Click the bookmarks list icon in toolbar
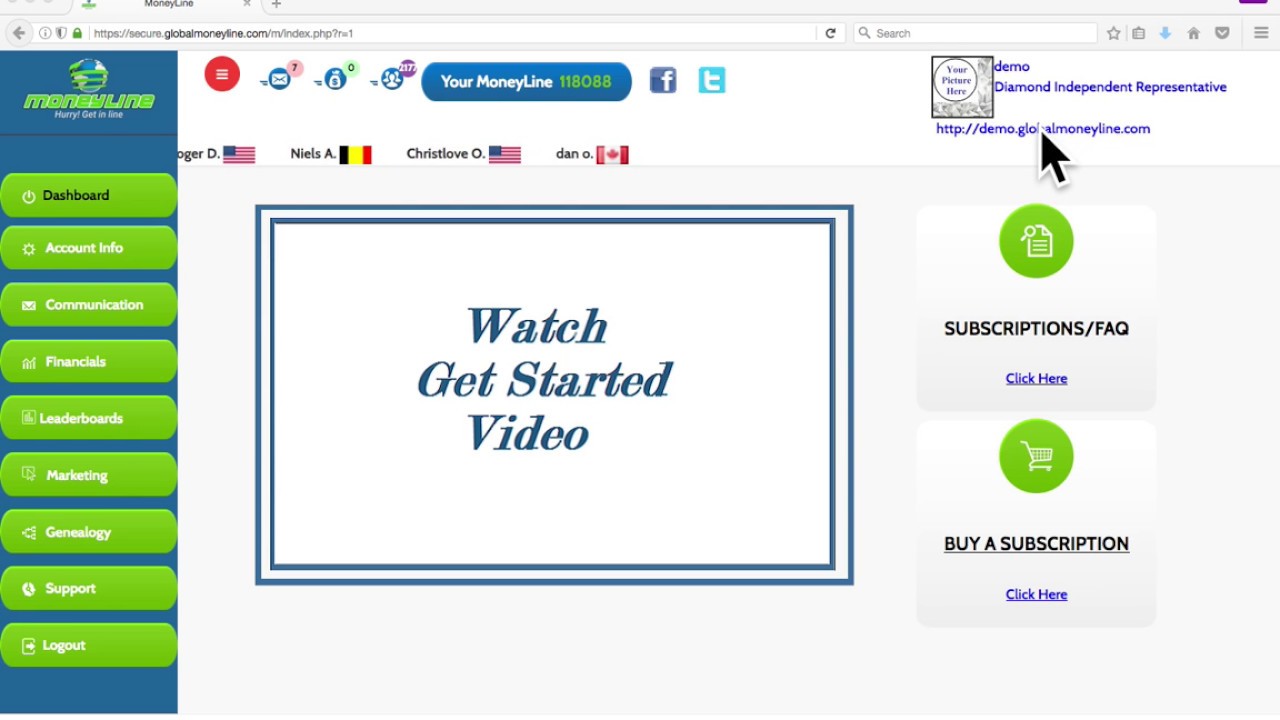 (1138, 33)
